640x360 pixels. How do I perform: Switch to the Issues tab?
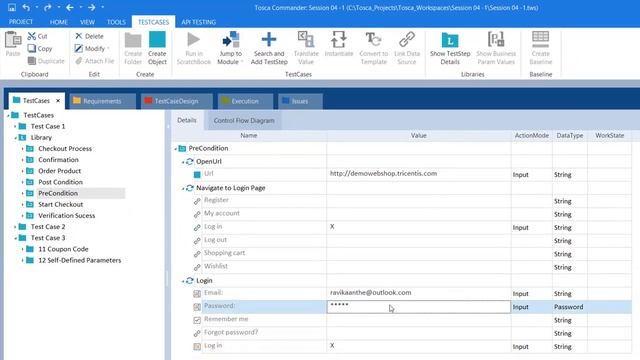pos(300,101)
